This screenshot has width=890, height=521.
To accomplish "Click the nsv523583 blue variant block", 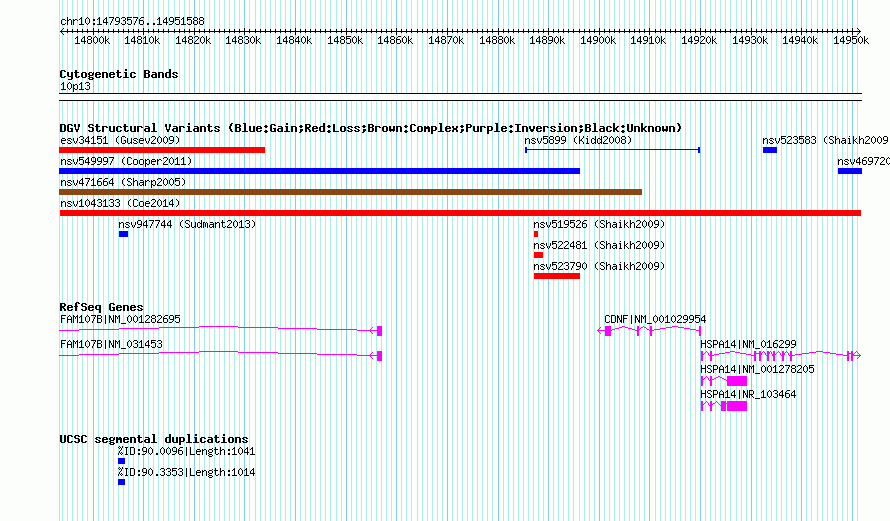I will 770,150.
